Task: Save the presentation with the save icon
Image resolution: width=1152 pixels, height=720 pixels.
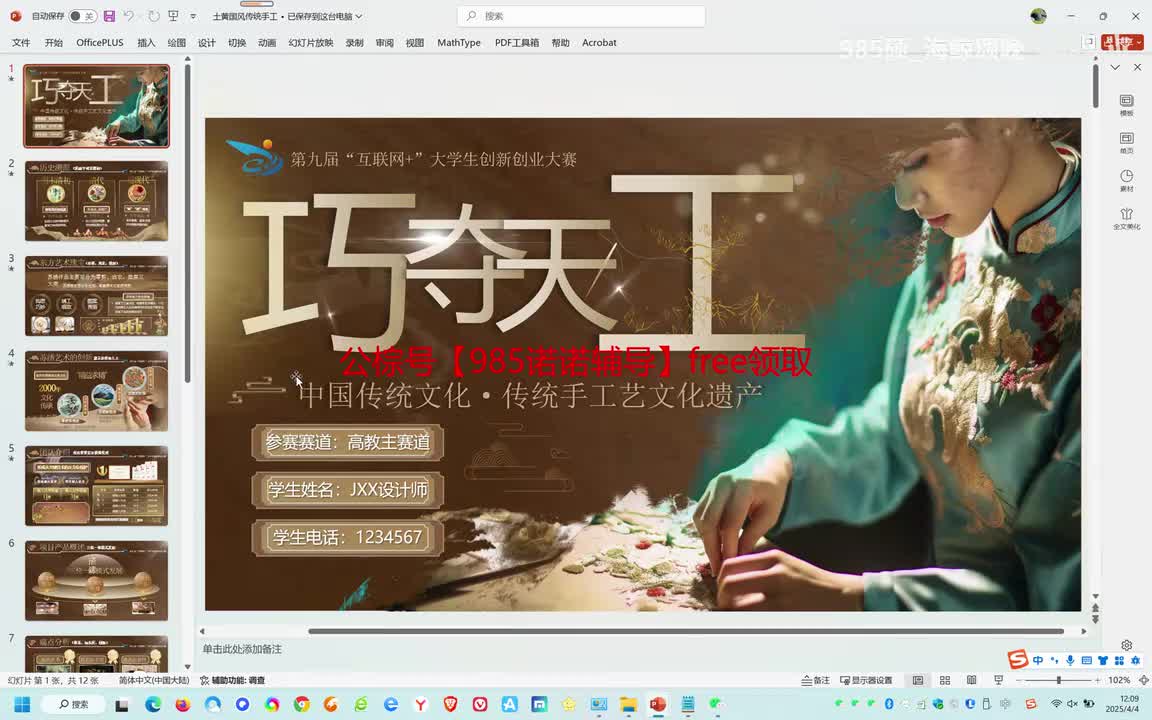Action: click(x=109, y=15)
